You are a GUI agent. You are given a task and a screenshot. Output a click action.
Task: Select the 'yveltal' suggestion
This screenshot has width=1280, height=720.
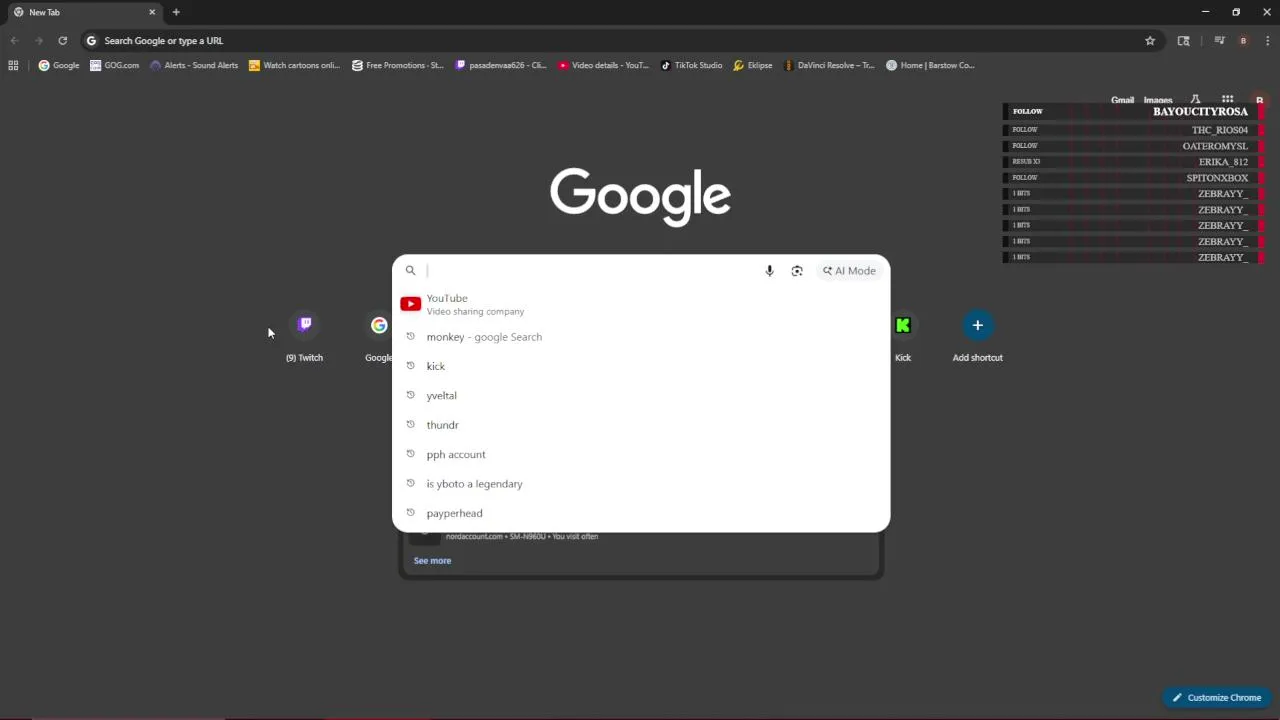pos(640,395)
